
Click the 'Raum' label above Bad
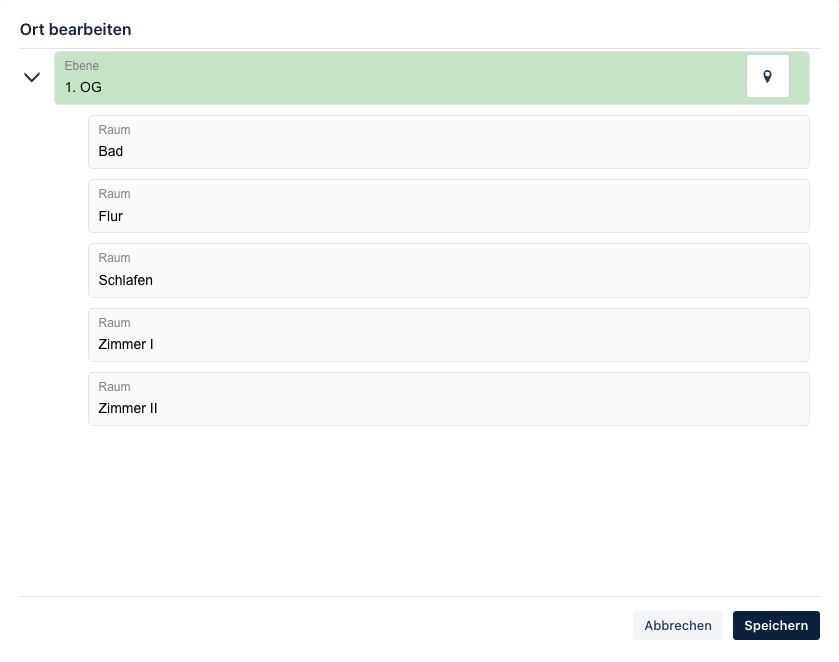[114, 130]
